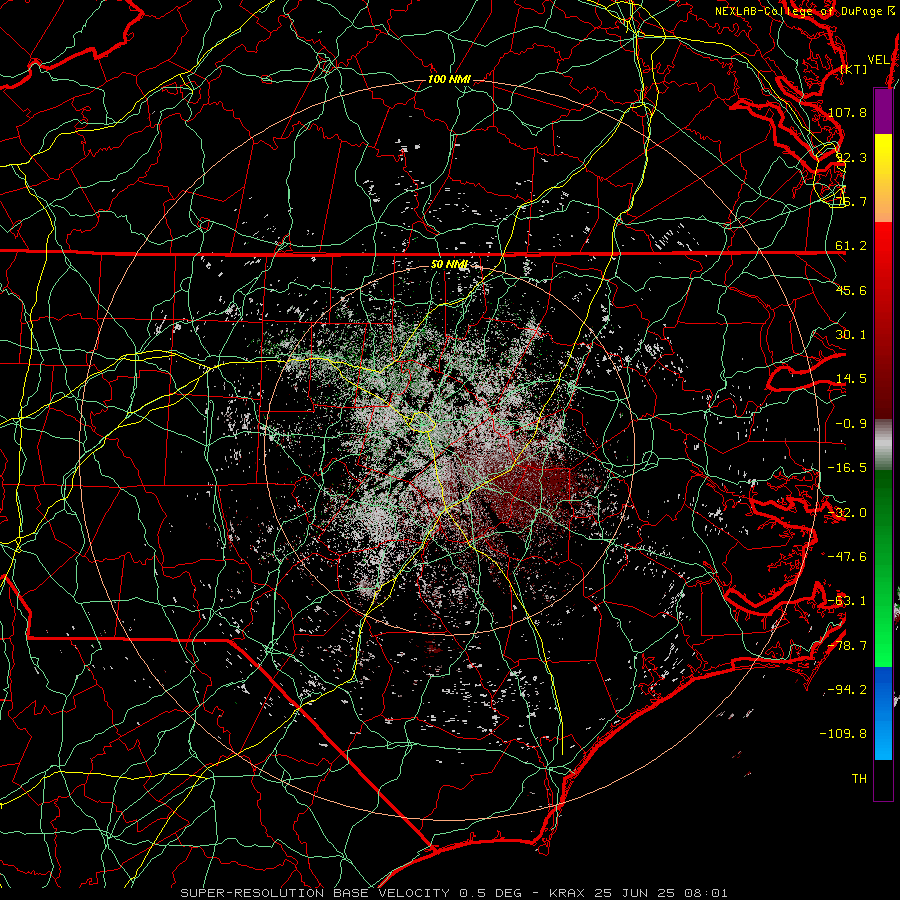Click the VEL legend title
900x900 pixels.
coord(878,60)
